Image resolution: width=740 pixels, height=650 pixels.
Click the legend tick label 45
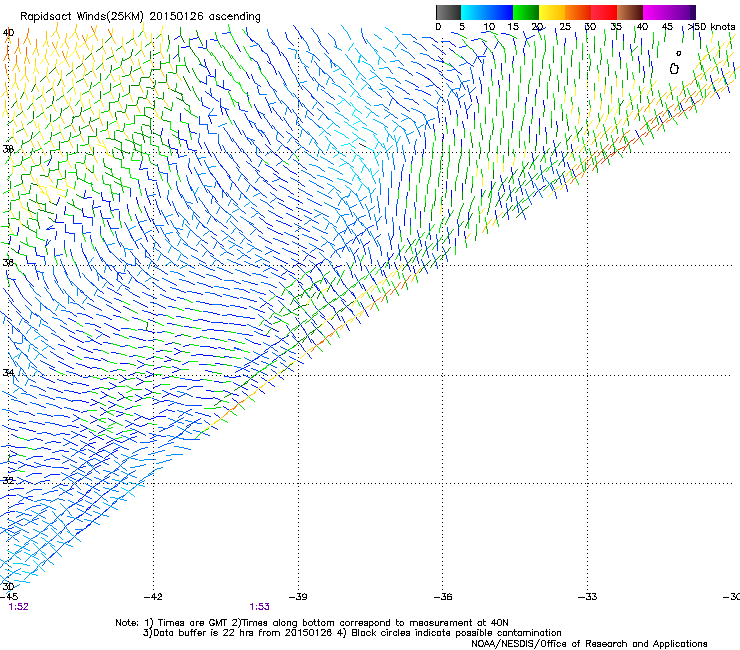(667, 27)
